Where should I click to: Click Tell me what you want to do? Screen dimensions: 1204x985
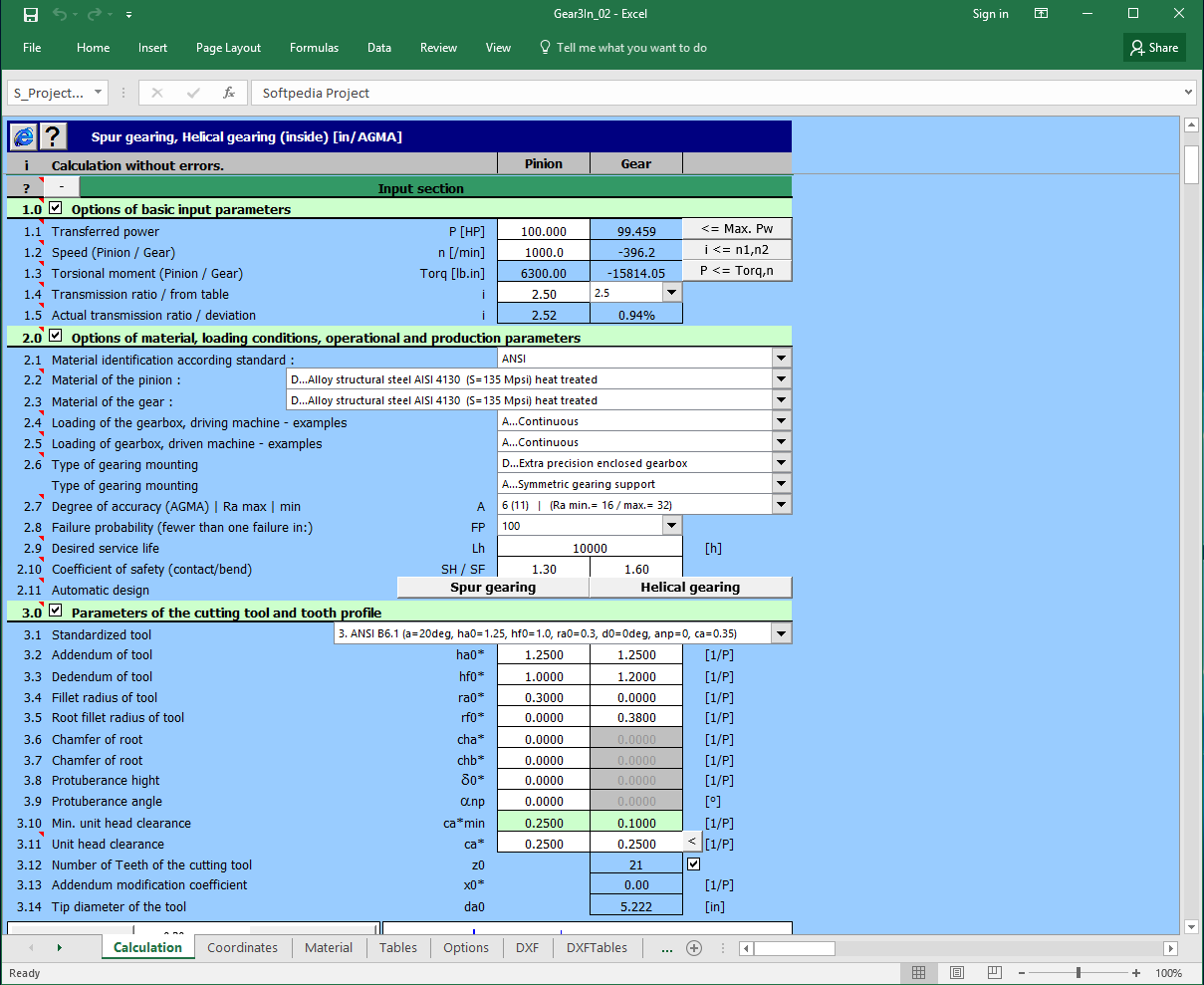[623, 48]
